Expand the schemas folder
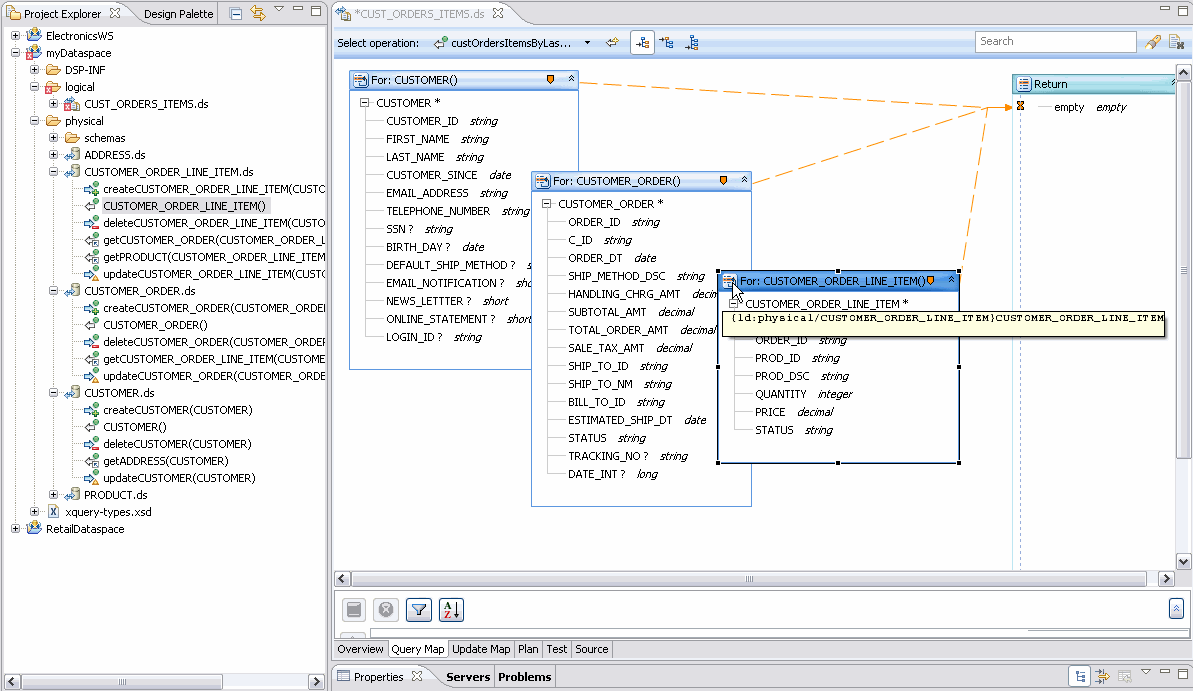The width and height of the screenshot is (1193, 691). coord(53,138)
